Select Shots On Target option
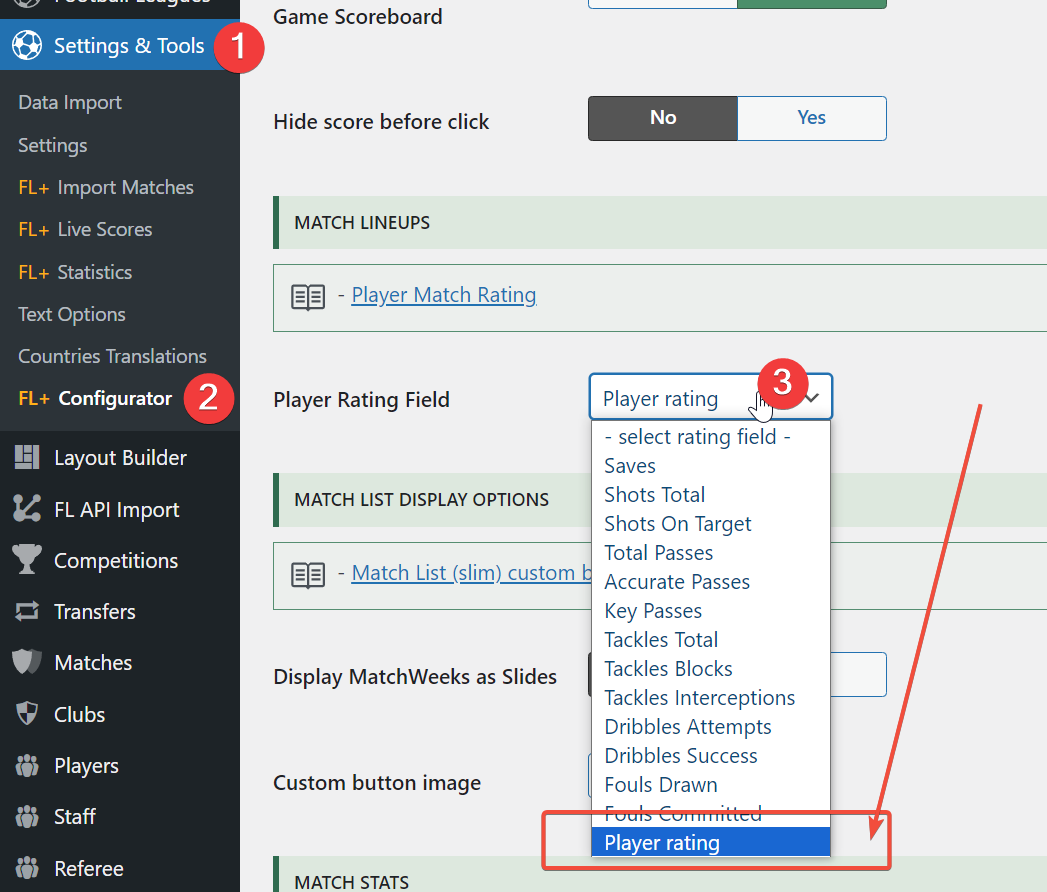1047x892 pixels. coord(710,523)
